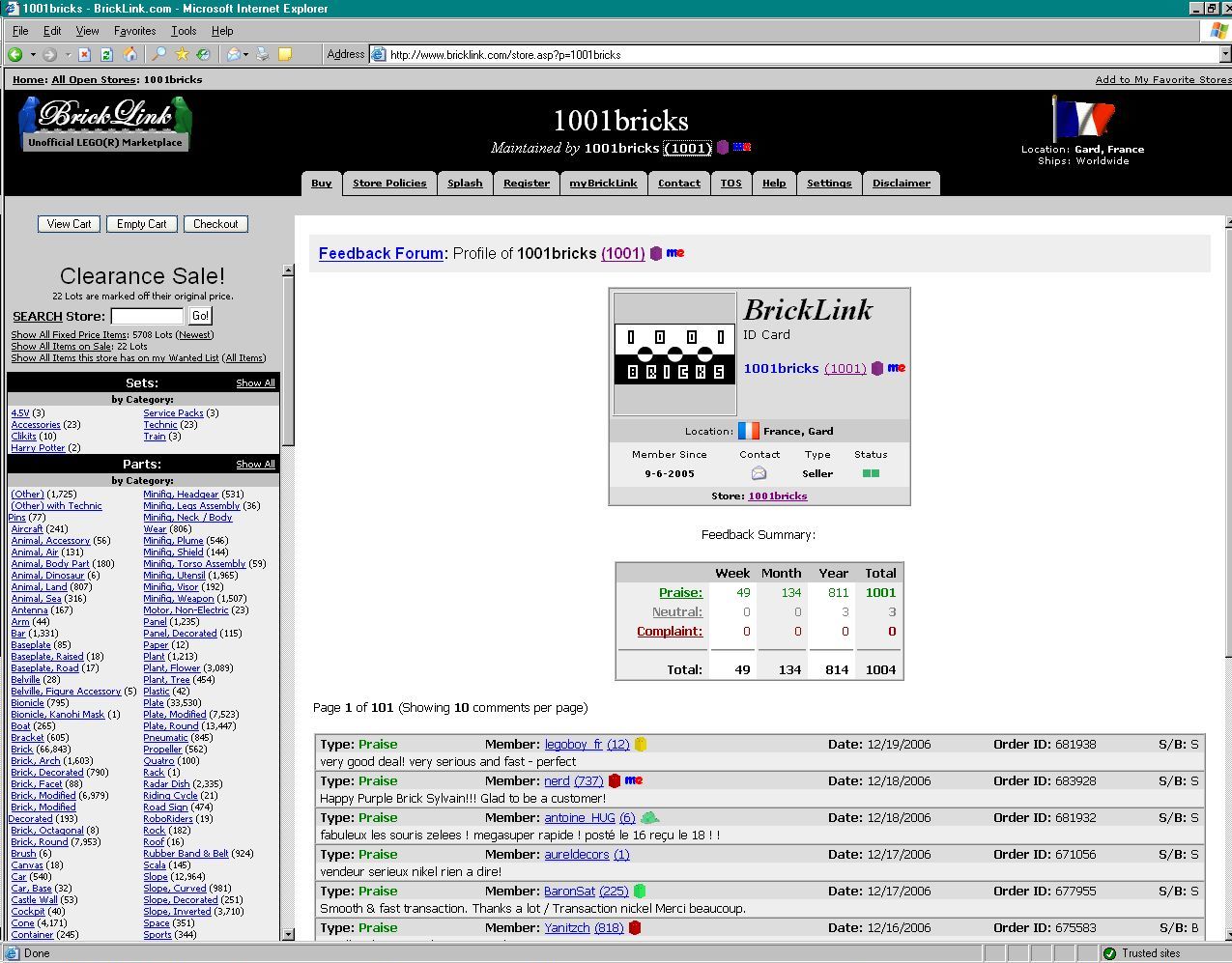Click the View Cart button
This screenshot has width=1232, height=963.
click(70, 224)
